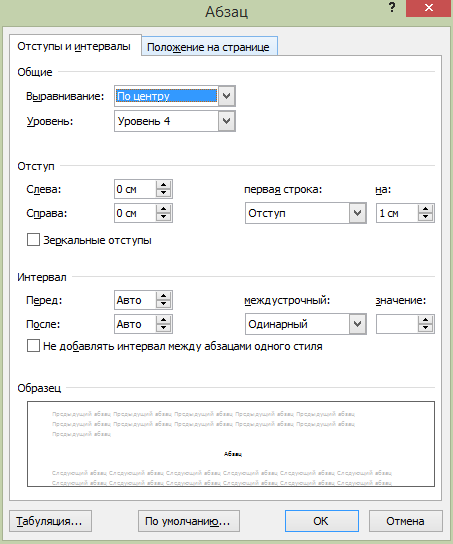This screenshot has width=453, height=544.
Task: Decrease the После spacing value
Action: (x=163, y=328)
